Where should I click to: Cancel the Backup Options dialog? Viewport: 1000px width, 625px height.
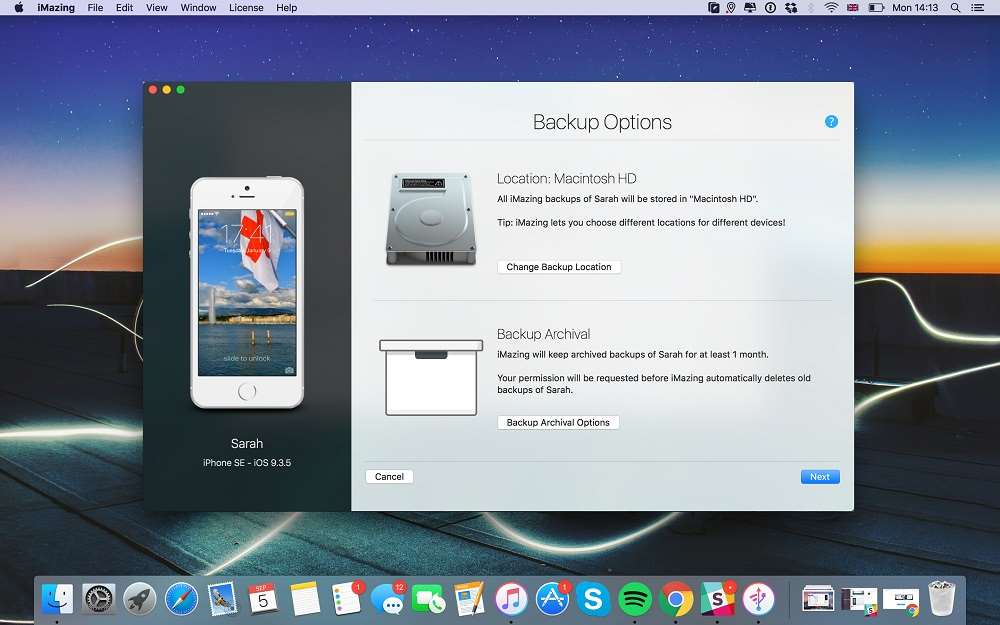tap(389, 476)
